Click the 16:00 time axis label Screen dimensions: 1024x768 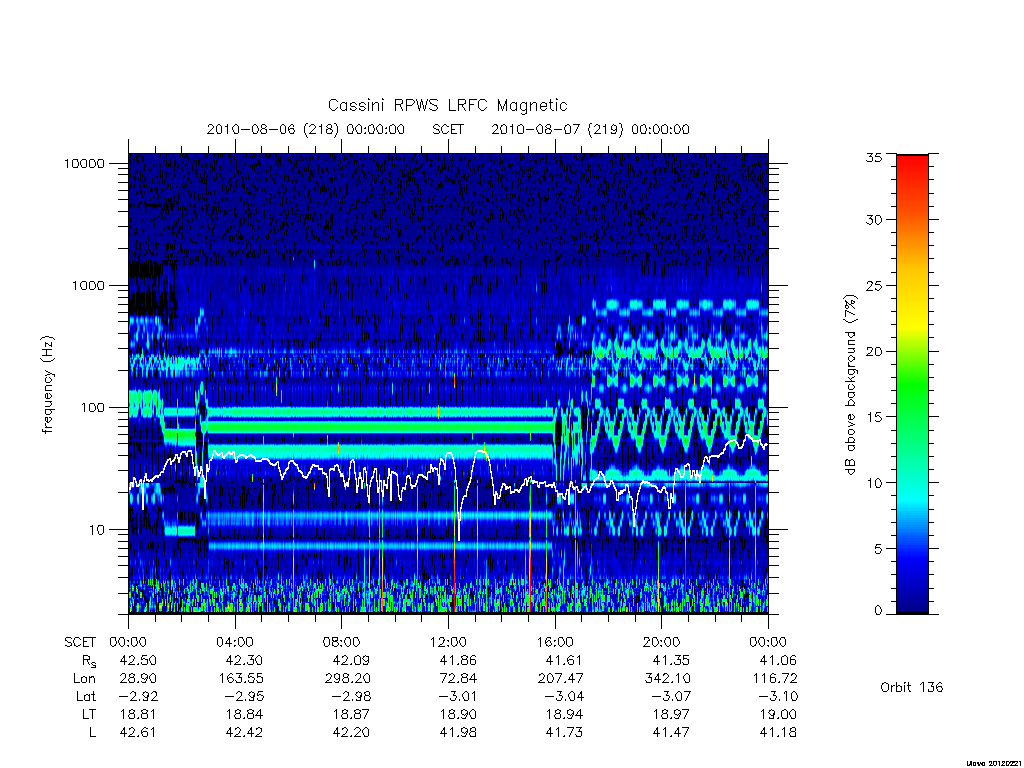coord(555,642)
